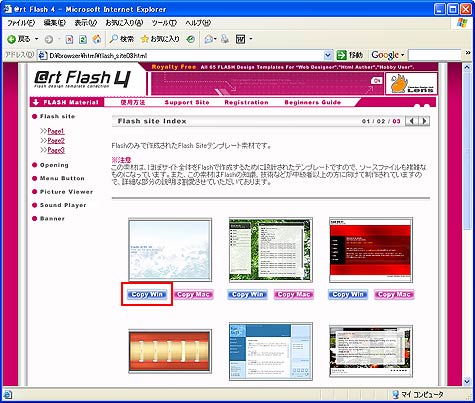
Task: Open the Registration navigation tab
Action: pos(246,102)
